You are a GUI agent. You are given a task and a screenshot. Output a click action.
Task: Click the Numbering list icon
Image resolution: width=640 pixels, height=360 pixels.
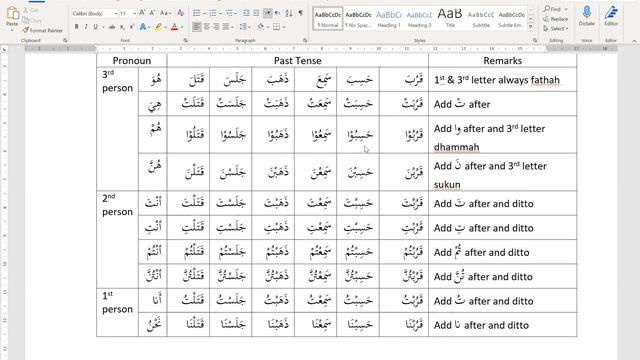[213, 13]
